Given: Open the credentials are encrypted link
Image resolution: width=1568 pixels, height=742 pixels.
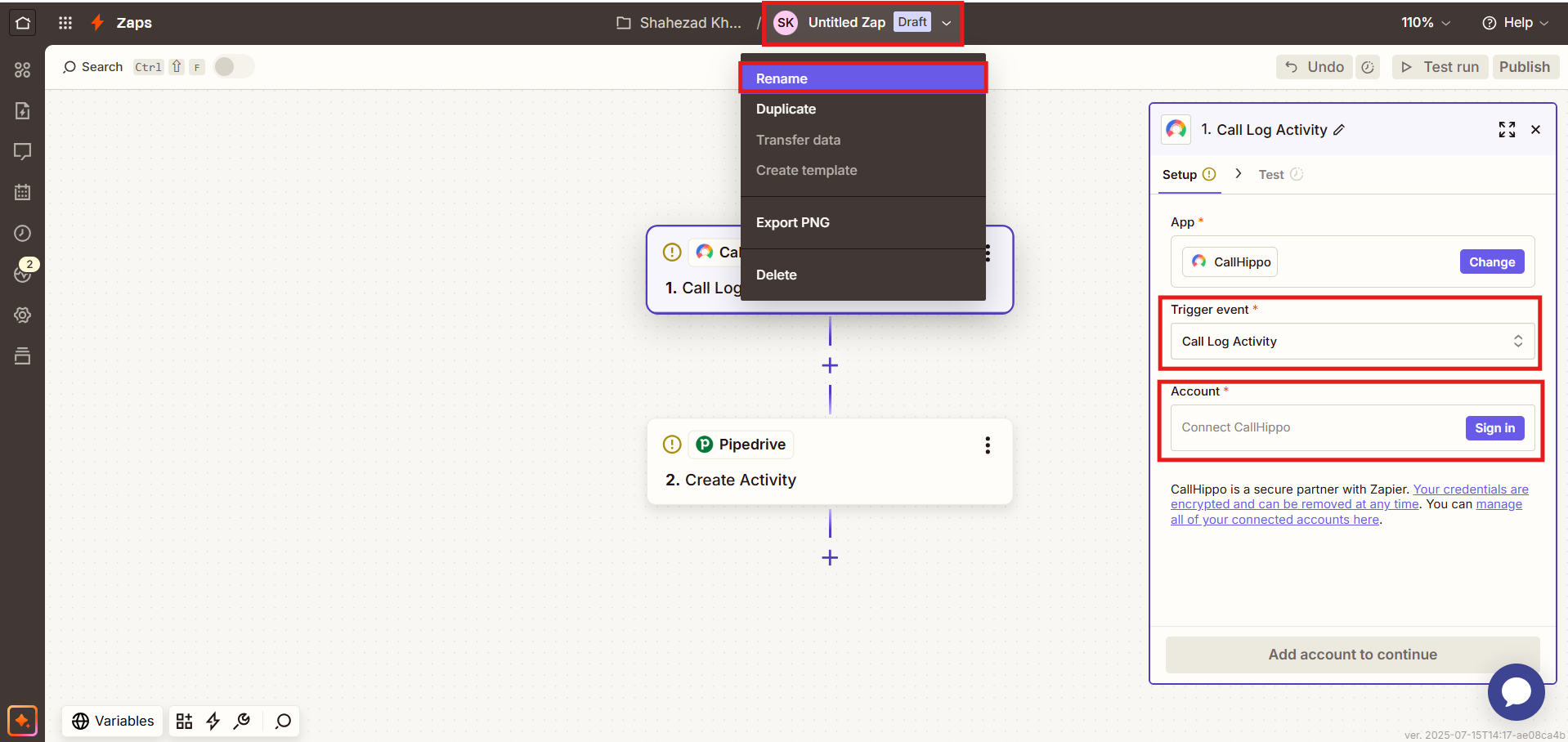Looking at the screenshot, I should 1350,497.
